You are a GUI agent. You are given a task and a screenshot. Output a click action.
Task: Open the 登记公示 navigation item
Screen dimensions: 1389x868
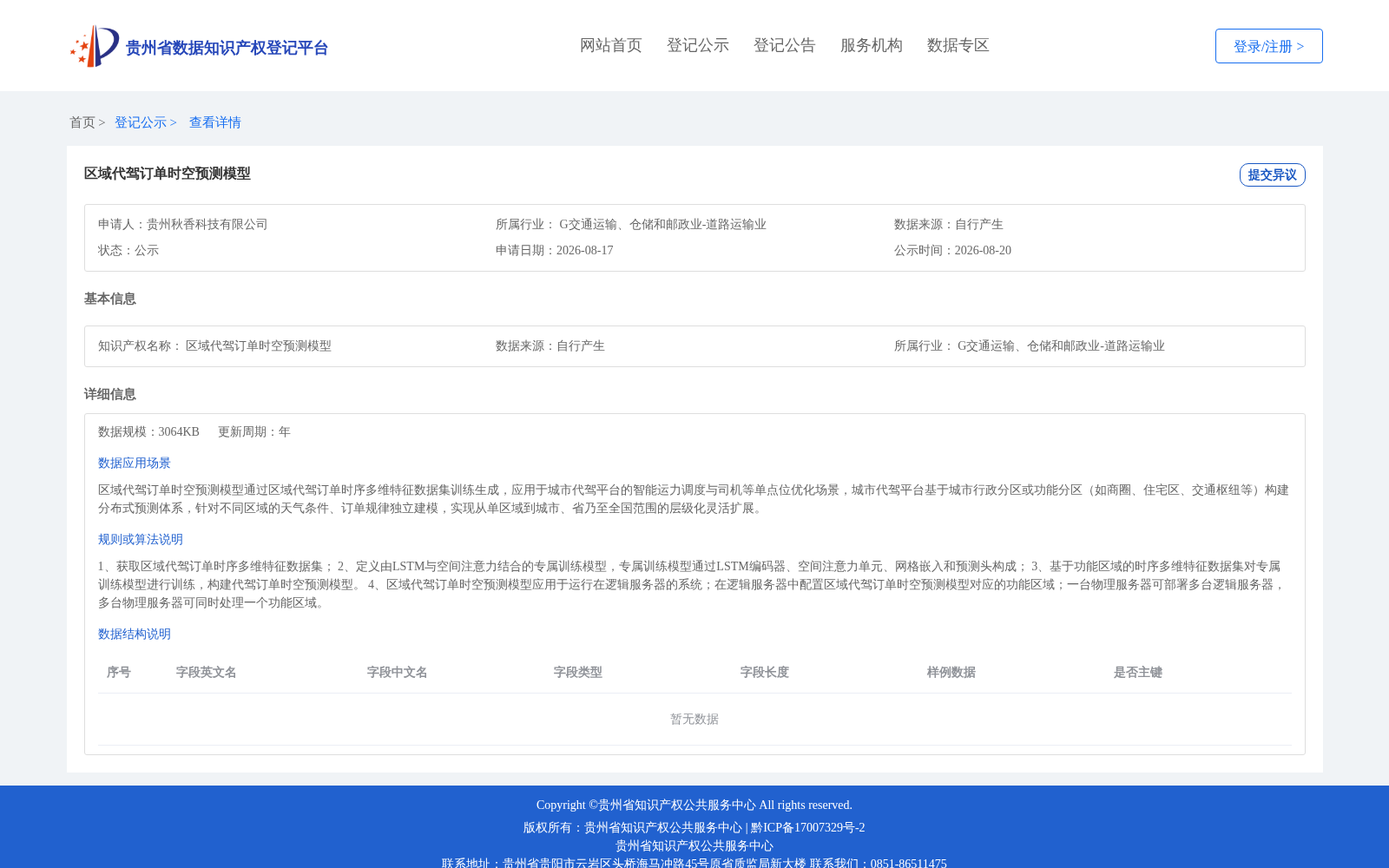pyautogui.click(x=698, y=45)
